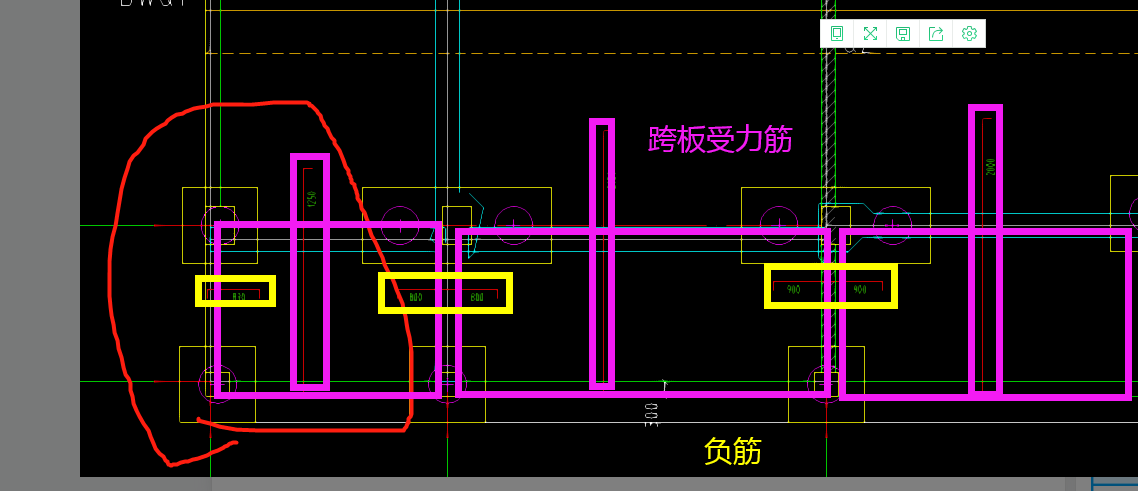Share the image using export arrow icon

click(x=936, y=33)
